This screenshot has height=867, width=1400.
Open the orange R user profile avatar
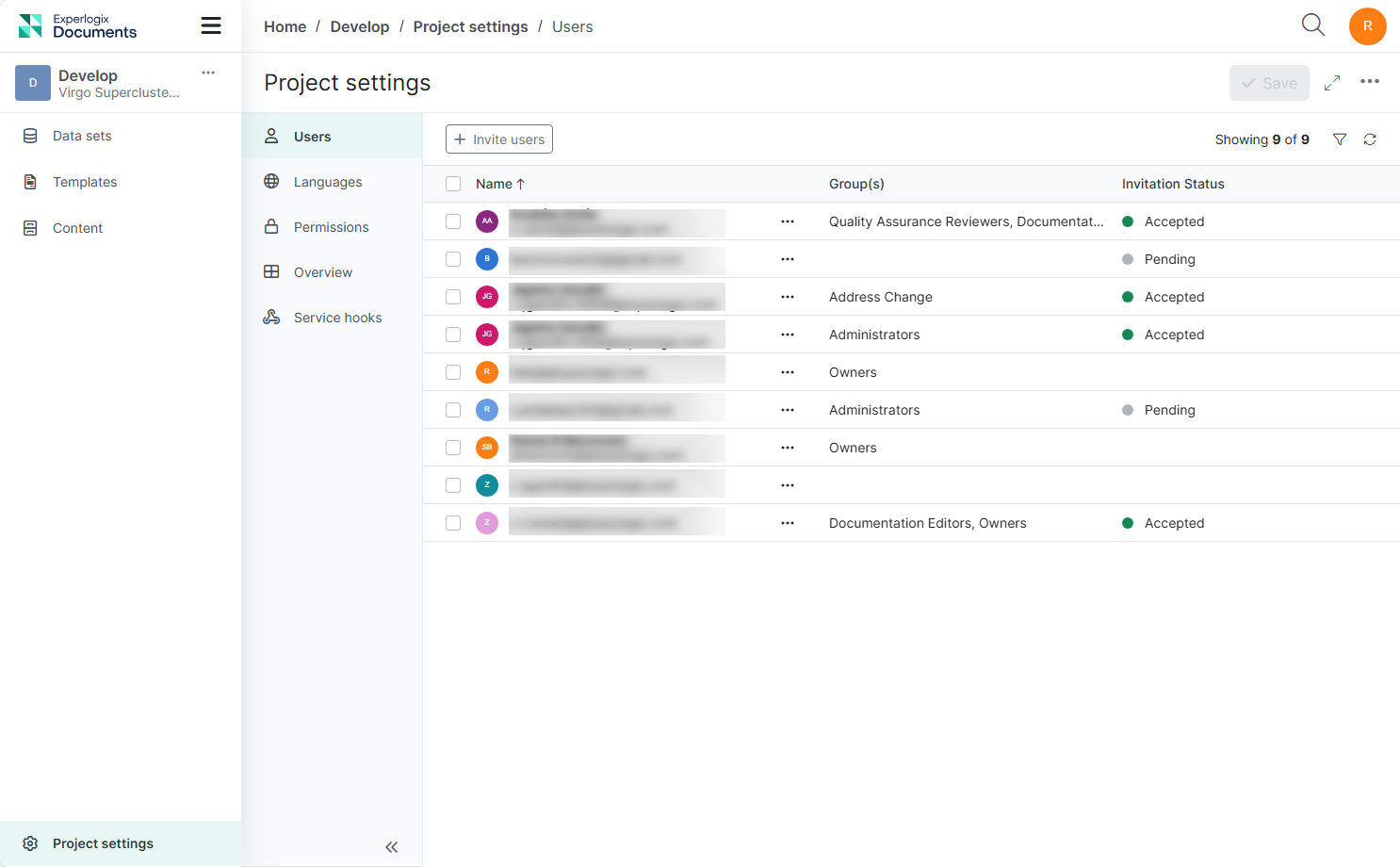(x=1367, y=26)
